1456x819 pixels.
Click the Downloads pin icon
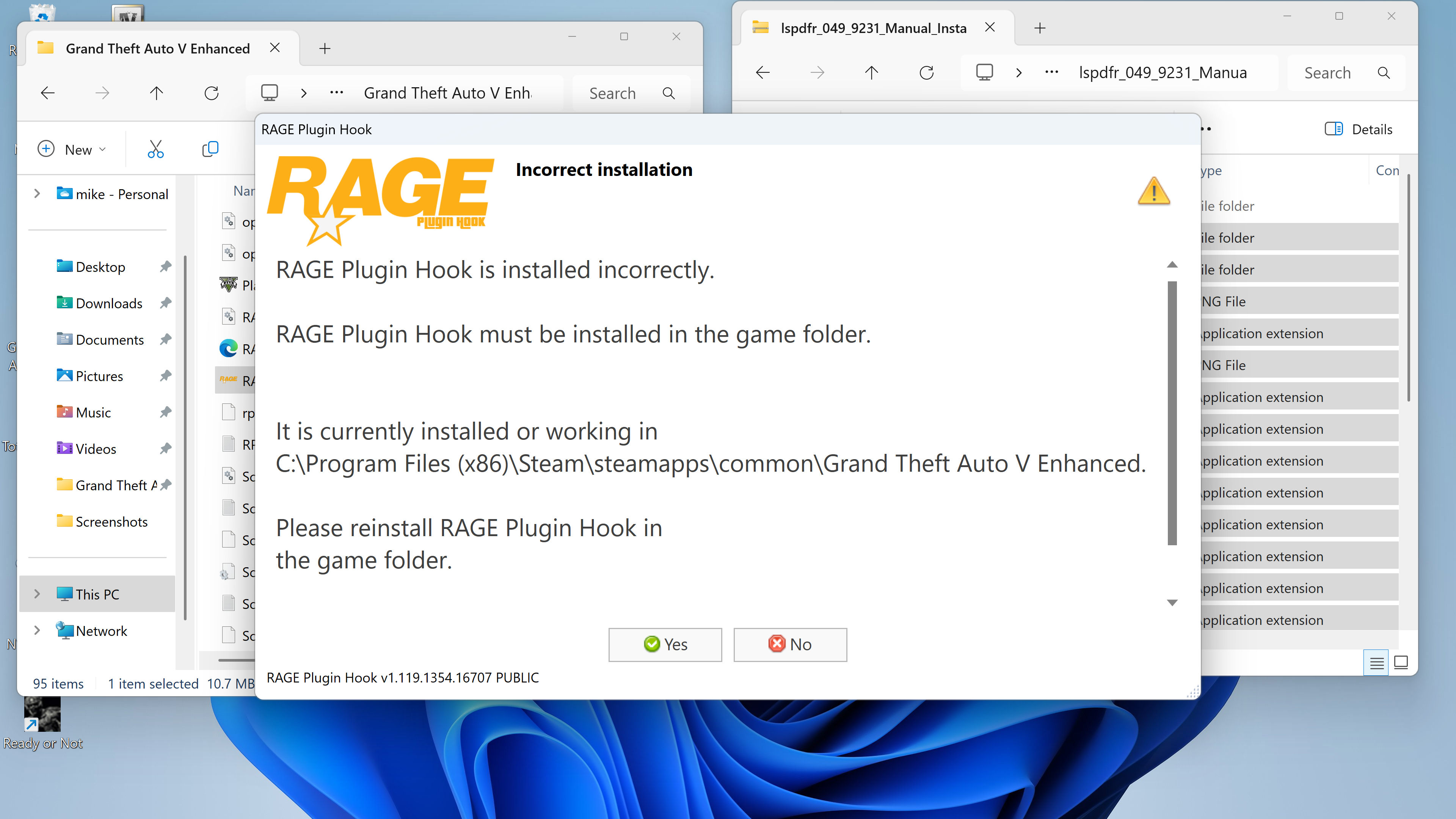pyautogui.click(x=165, y=303)
